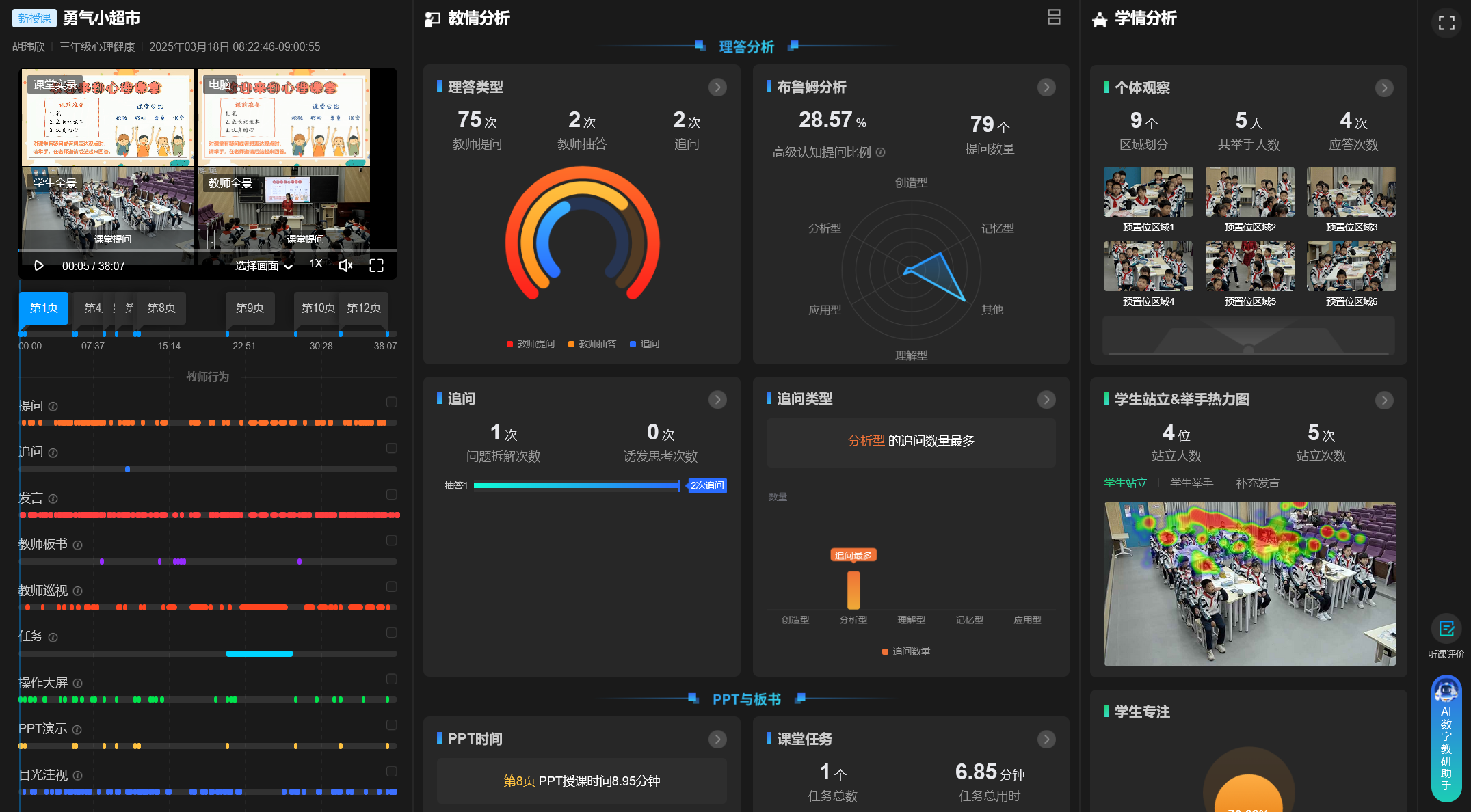Show info tooltip for 发言 row
Image resolution: width=1471 pixels, height=812 pixels.
[53, 499]
